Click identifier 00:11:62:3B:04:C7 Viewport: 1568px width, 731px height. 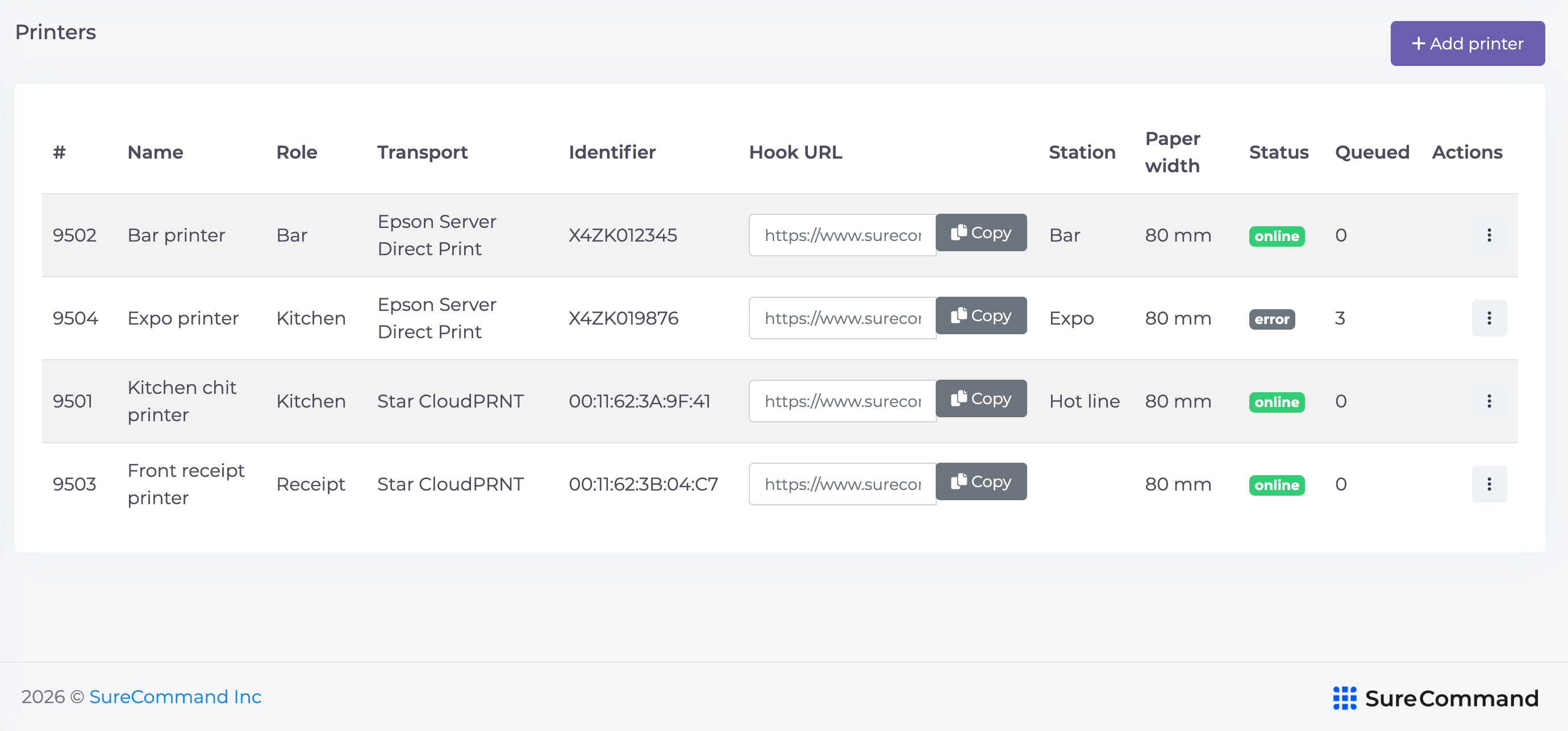[x=643, y=484]
